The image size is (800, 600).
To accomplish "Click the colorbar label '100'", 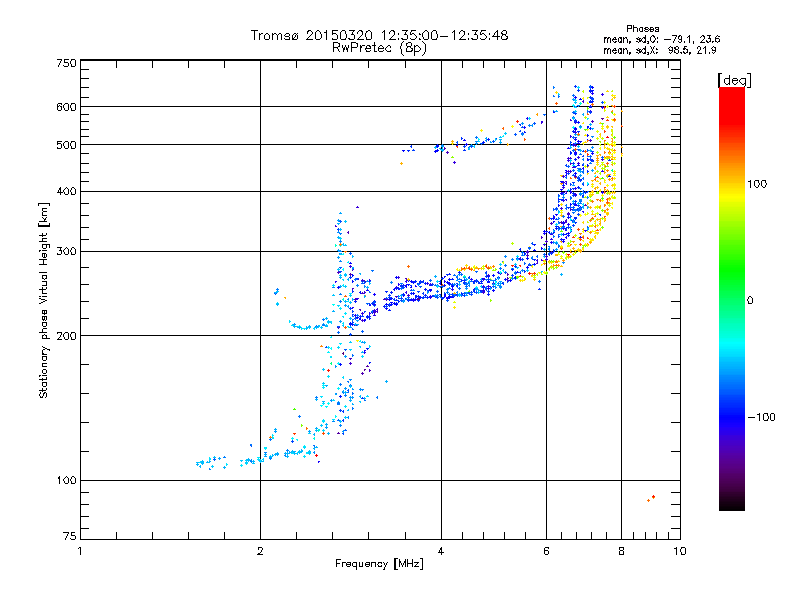I will [757, 184].
